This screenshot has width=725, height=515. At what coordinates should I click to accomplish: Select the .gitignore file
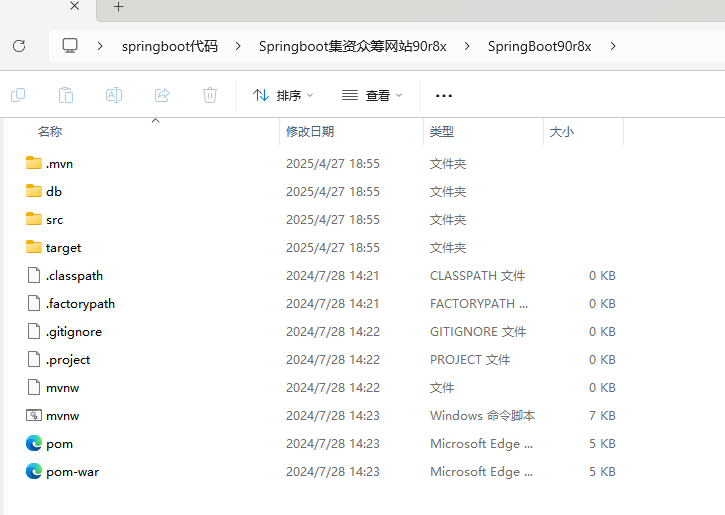[x=73, y=331]
